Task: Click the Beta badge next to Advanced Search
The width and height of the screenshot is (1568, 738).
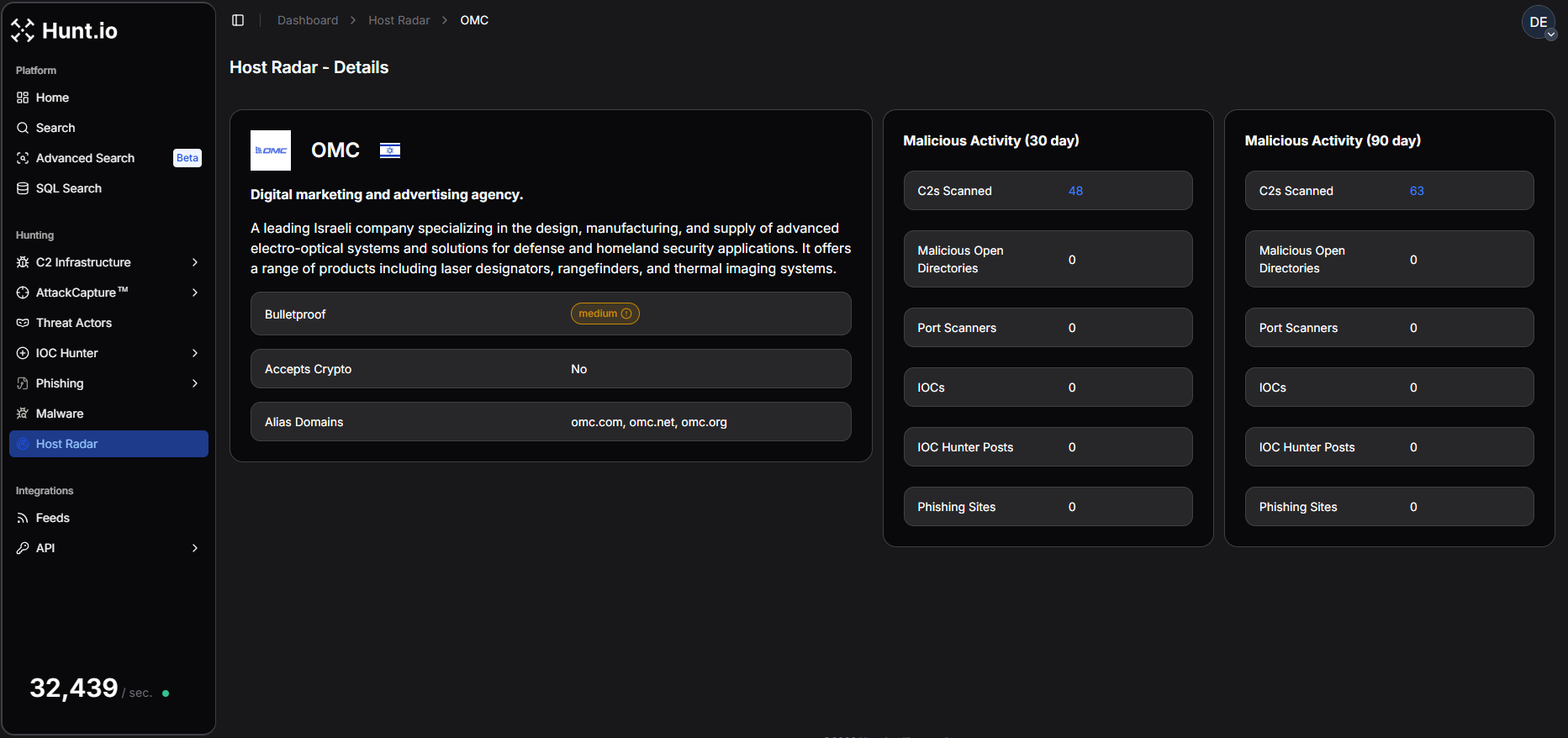Action: (187, 158)
